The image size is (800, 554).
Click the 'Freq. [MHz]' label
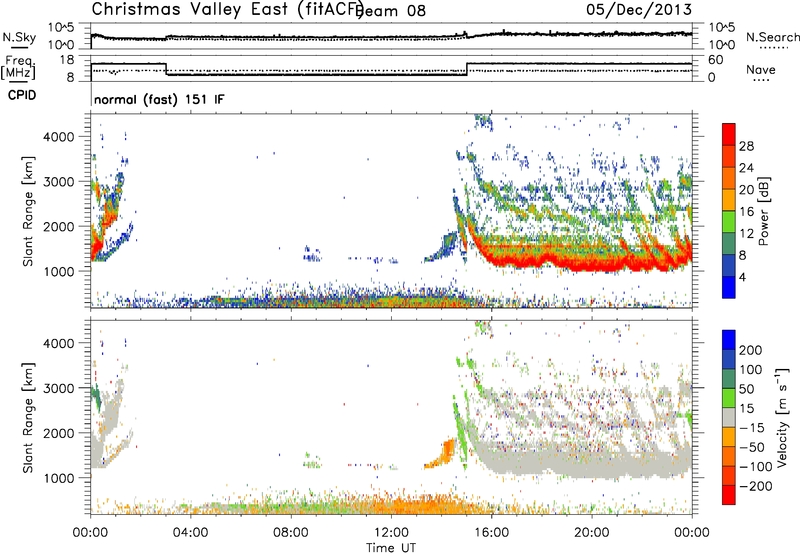18,67
